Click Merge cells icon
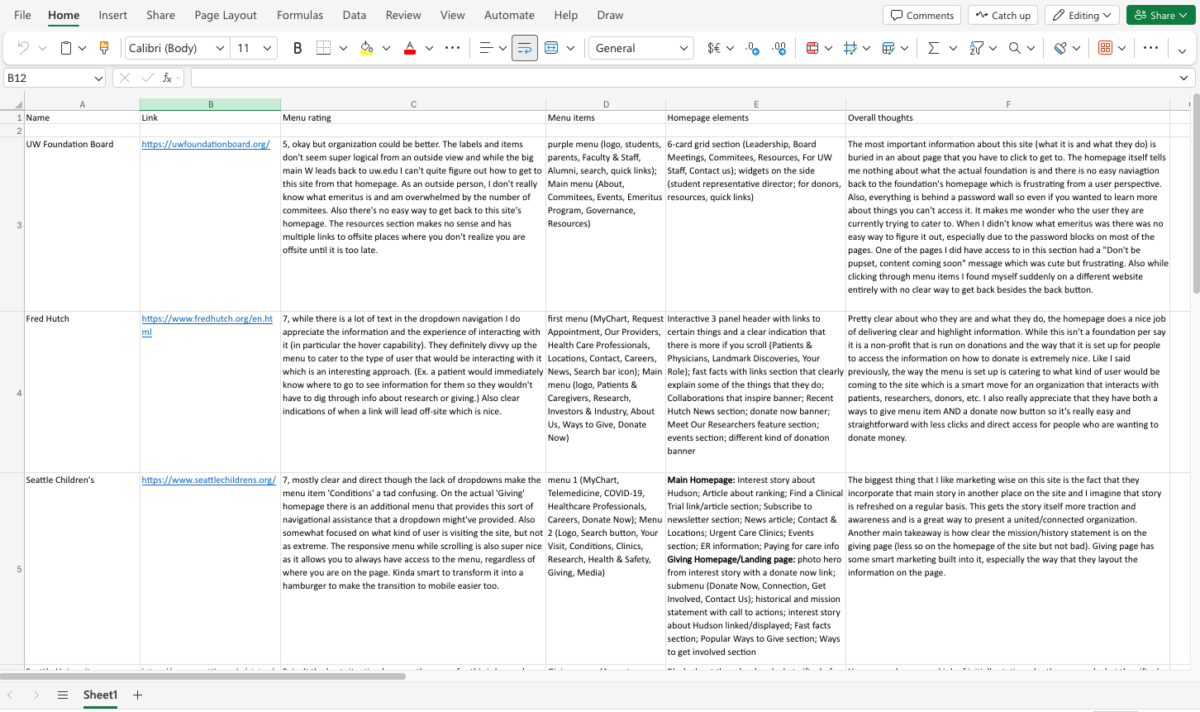 click(x=551, y=48)
